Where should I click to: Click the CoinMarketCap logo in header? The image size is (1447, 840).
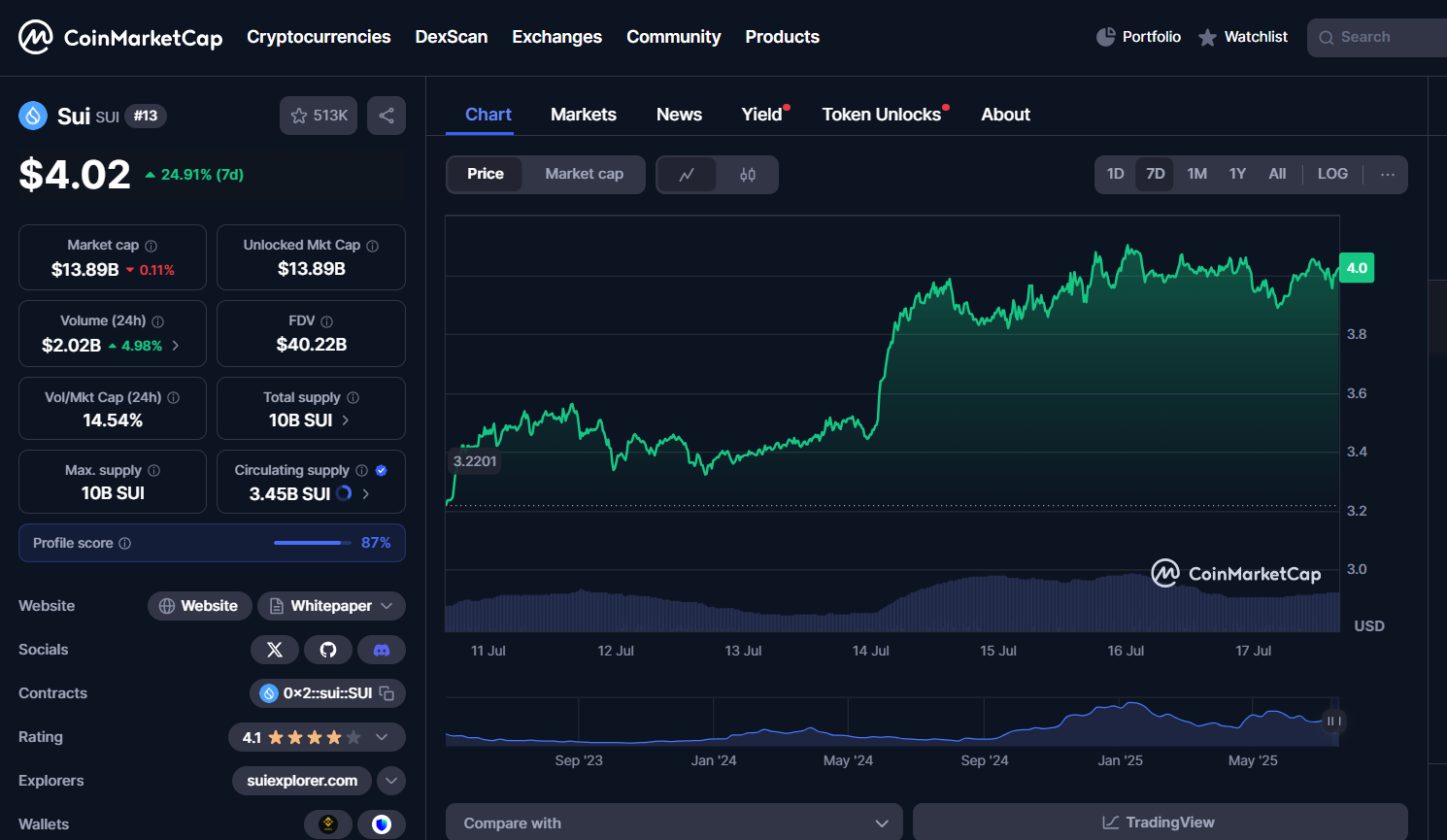[x=120, y=37]
